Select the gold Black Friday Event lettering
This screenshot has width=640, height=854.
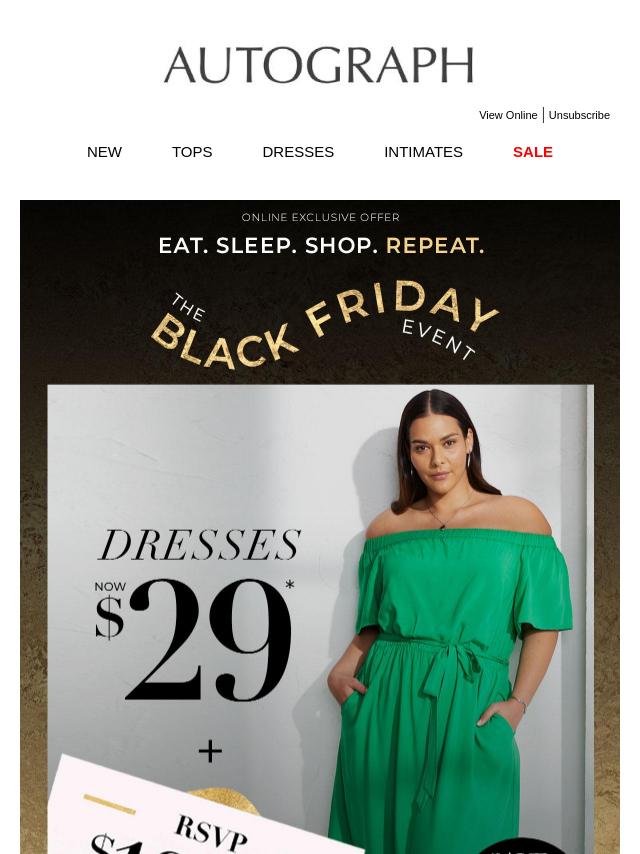(x=324, y=325)
